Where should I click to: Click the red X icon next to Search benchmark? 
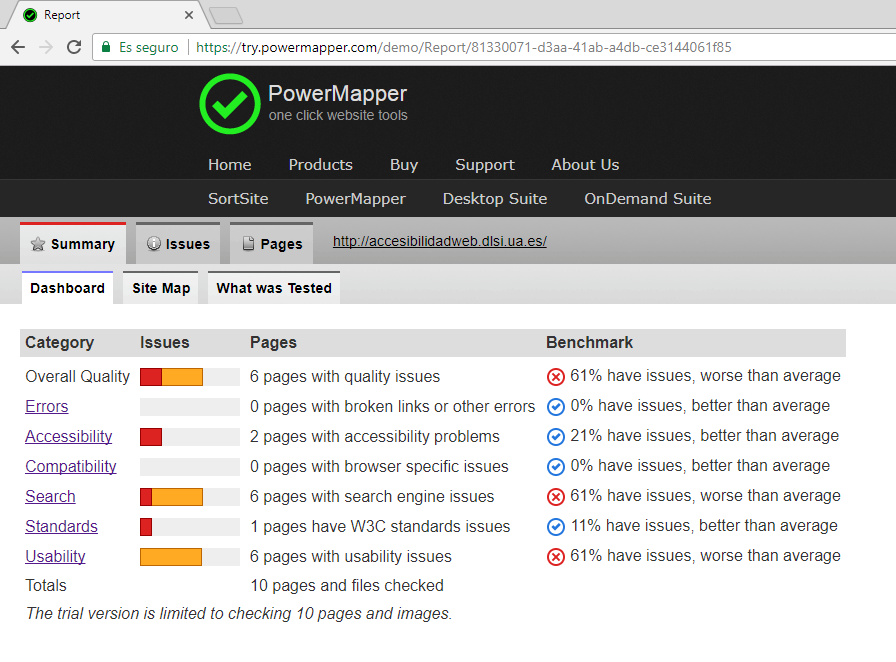[554, 496]
